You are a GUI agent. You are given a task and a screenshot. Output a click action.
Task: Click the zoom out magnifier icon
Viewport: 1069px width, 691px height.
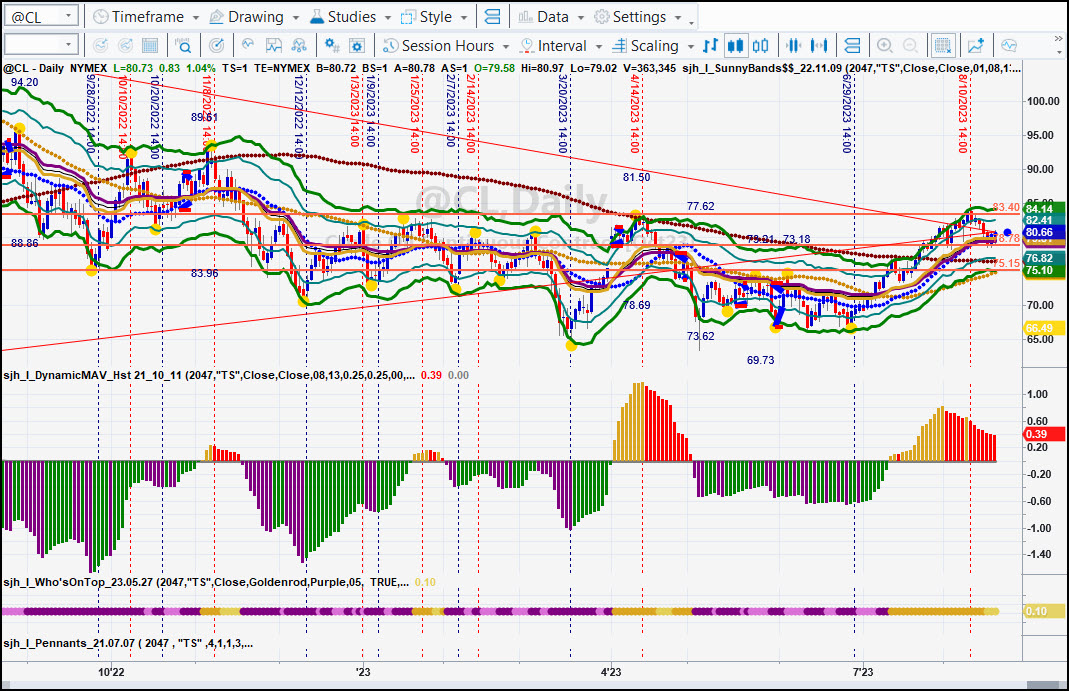(x=910, y=46)
